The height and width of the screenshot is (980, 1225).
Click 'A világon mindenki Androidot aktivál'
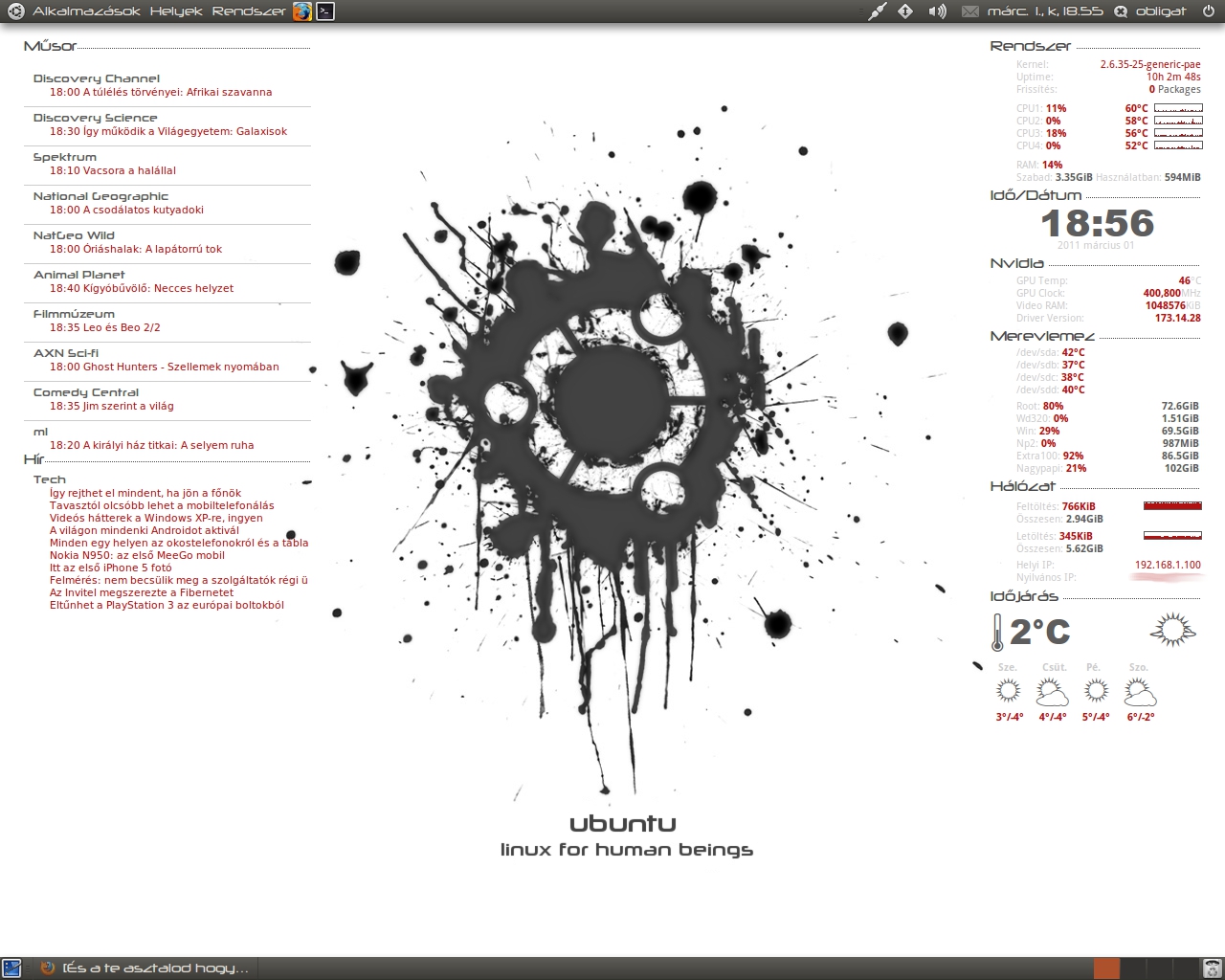coord(145,530)
